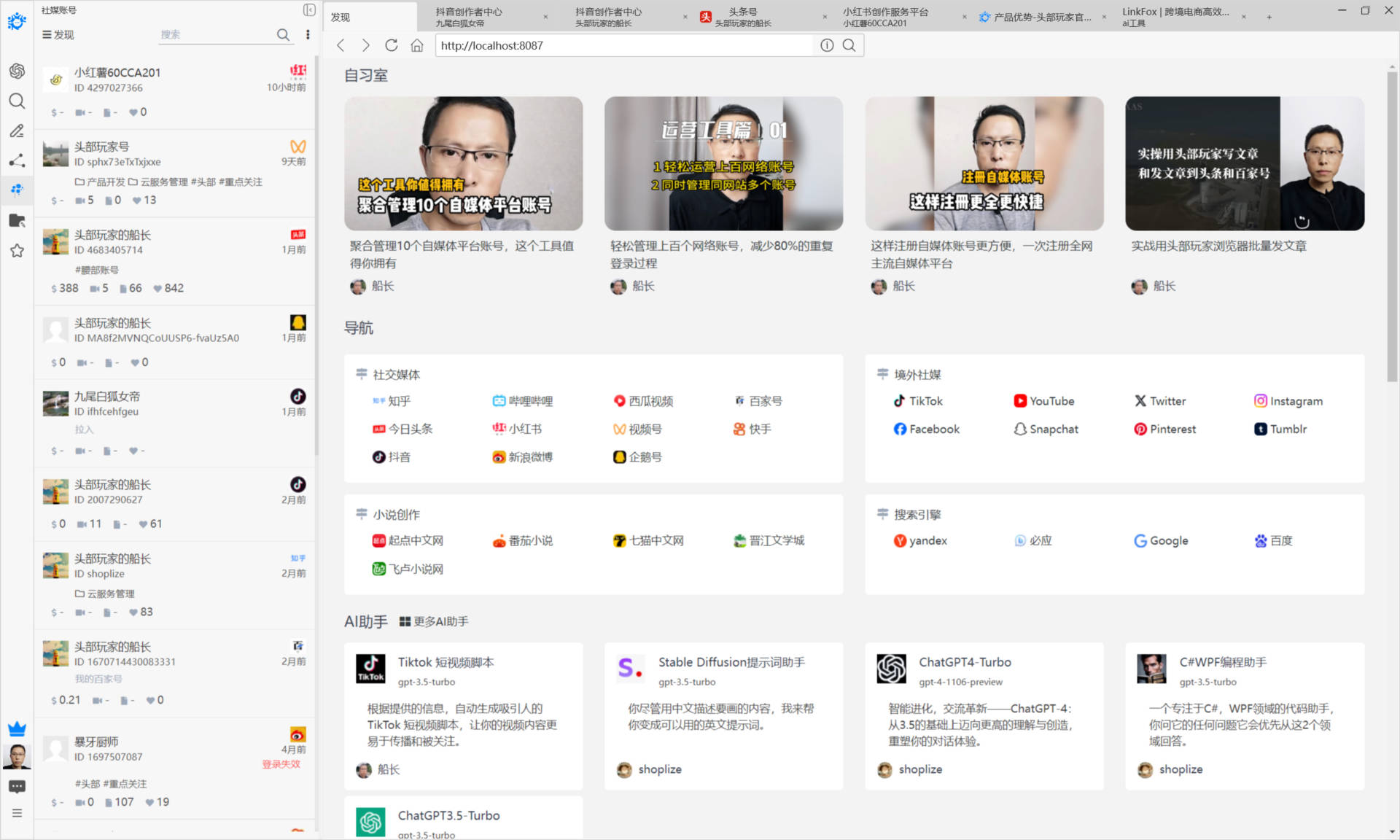Image resolution: width=1400 pixels, height=840 pixels.
Task: Click the video folder icon in sidebar
Action: click(17, 220)
